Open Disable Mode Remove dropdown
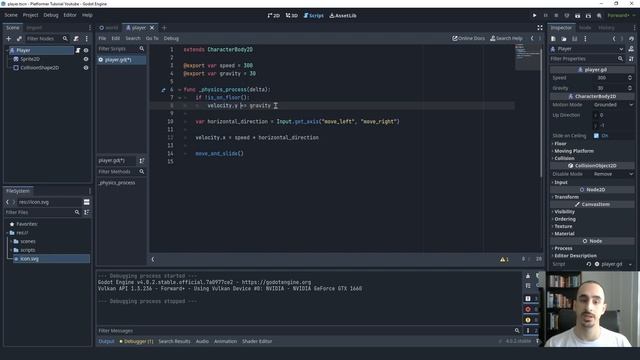The image size is (640, 360). [x=613, y=174]
